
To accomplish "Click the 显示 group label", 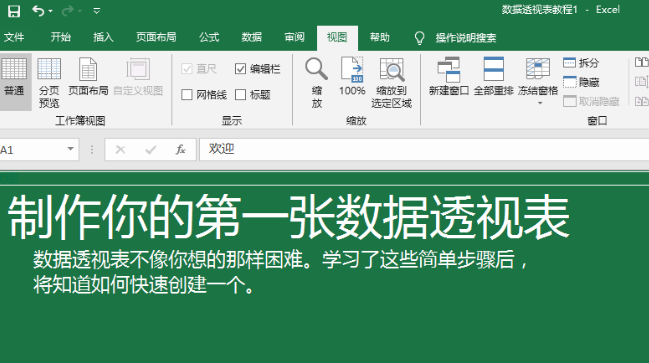I will coord(231,121).
